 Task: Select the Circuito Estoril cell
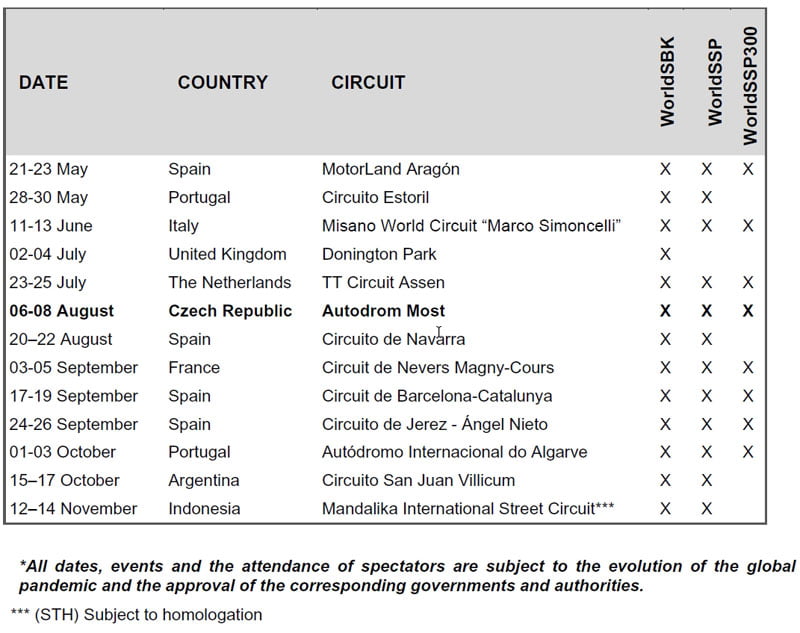pyautogui.click(x=375, y=198)
